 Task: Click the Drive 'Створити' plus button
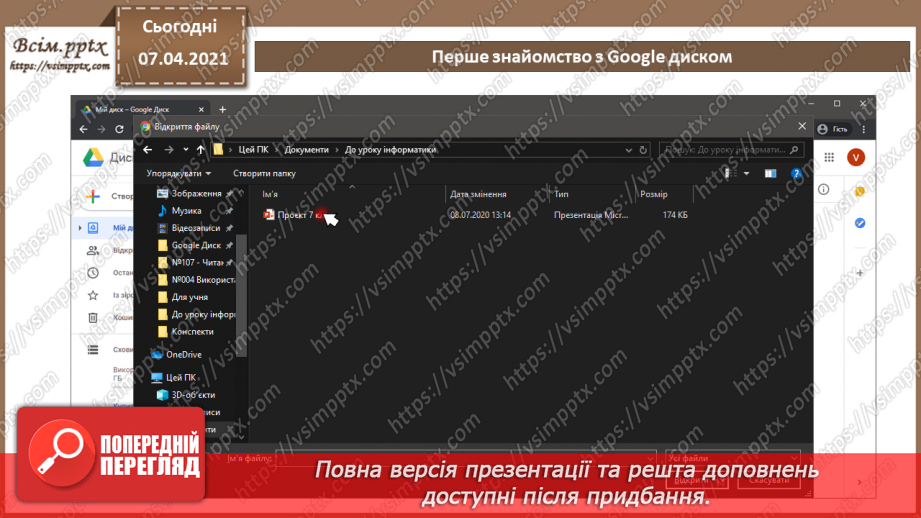click(x=93, y=196)
